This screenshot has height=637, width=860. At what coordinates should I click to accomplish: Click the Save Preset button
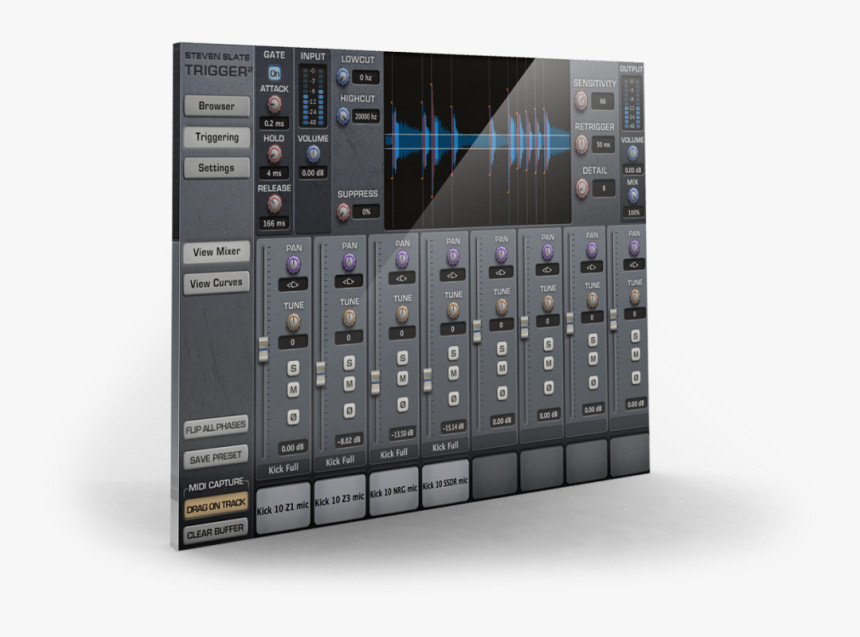216,456
